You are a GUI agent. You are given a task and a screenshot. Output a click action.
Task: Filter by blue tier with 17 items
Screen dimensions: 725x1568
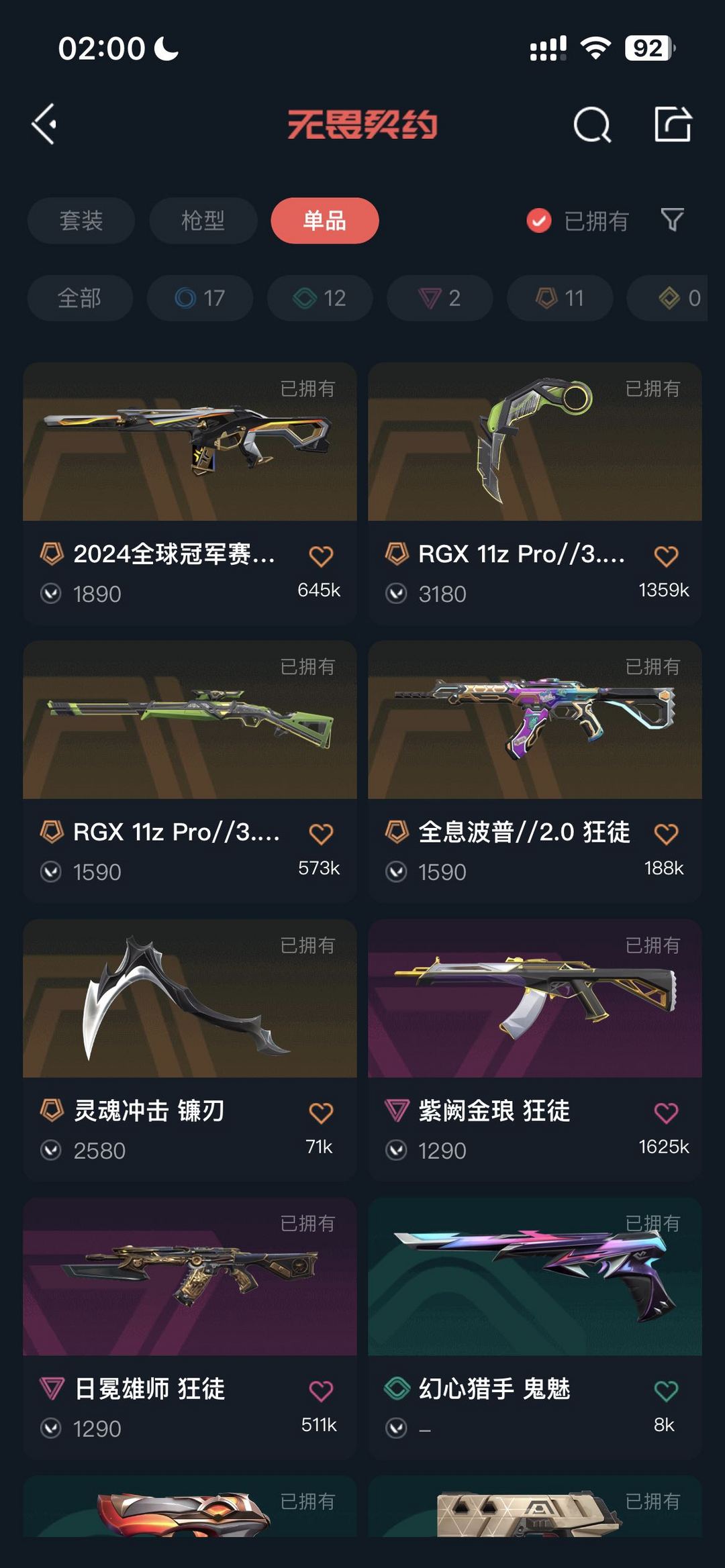click(x=200, y=298)
